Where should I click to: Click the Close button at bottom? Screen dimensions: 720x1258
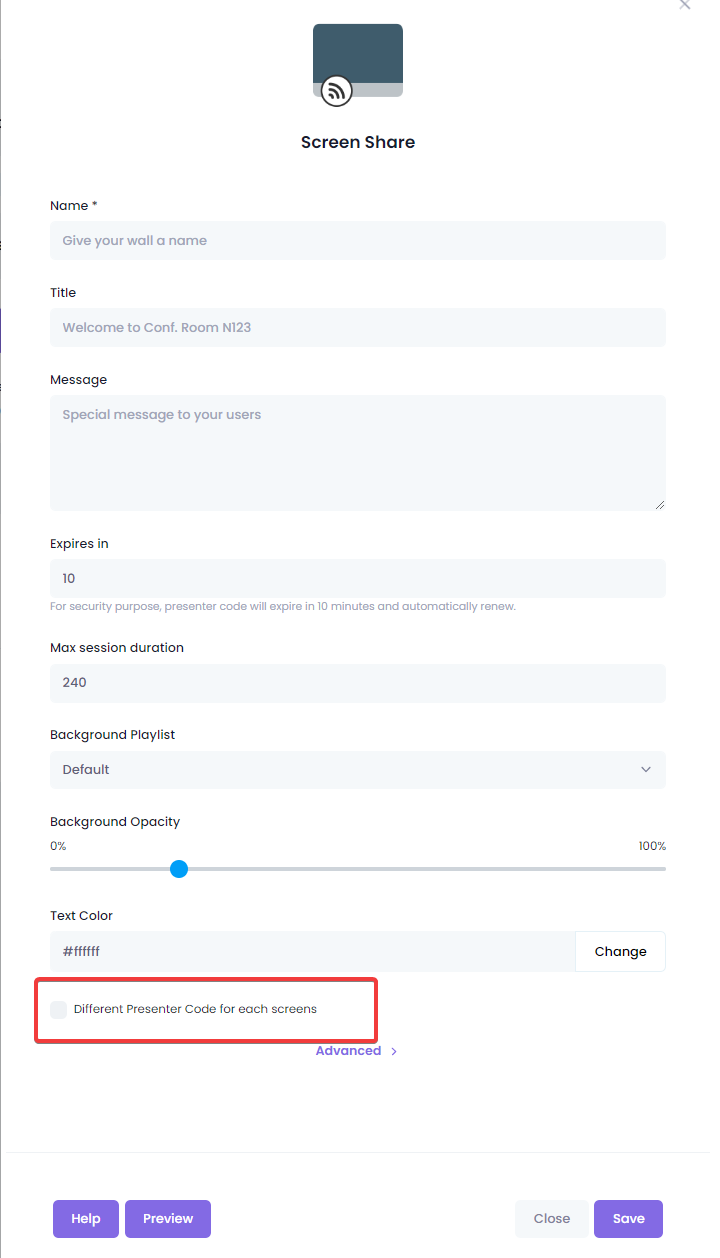[552, 1219]
